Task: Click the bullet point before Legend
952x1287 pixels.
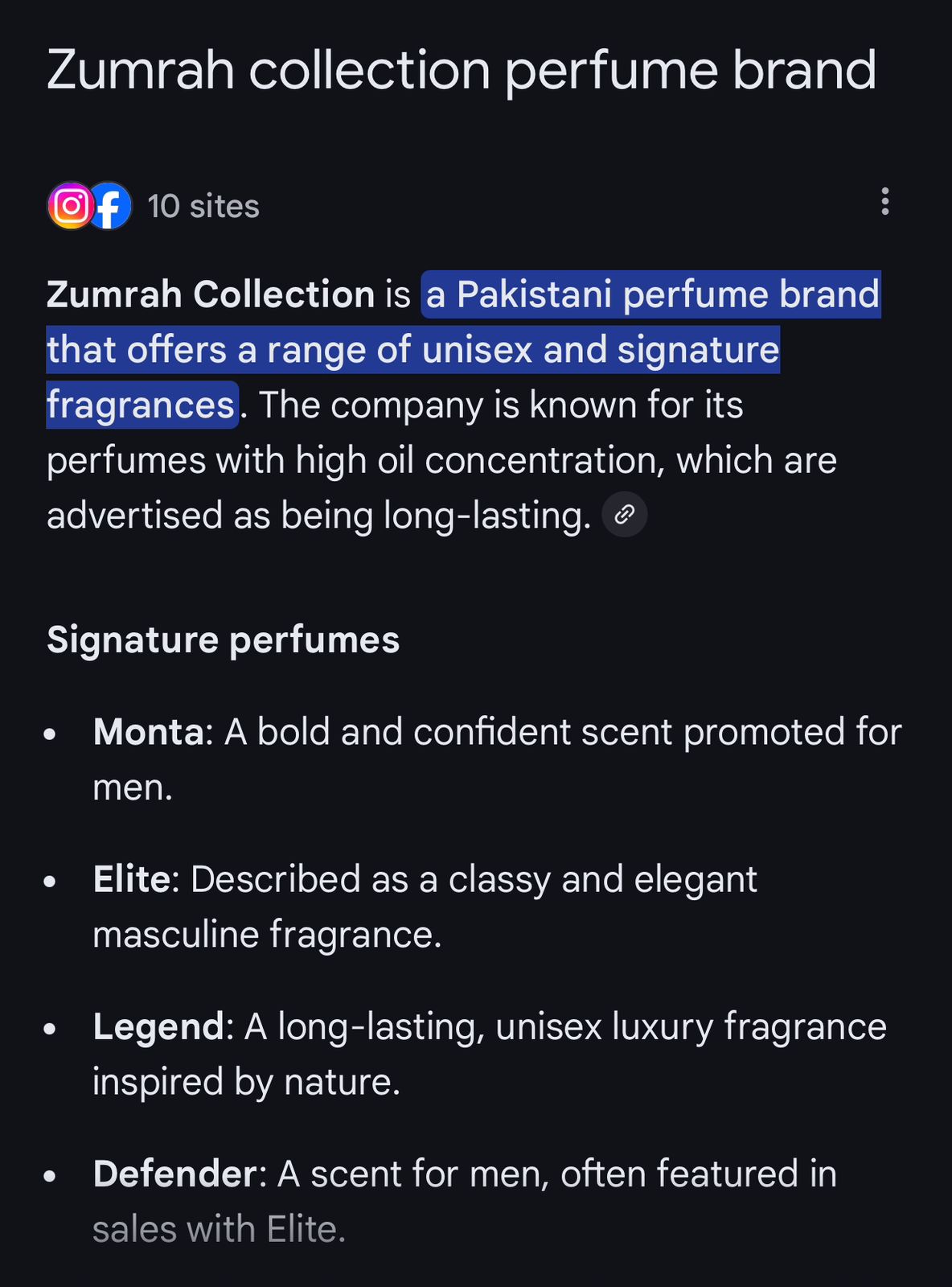Action: pos(50,1028)
